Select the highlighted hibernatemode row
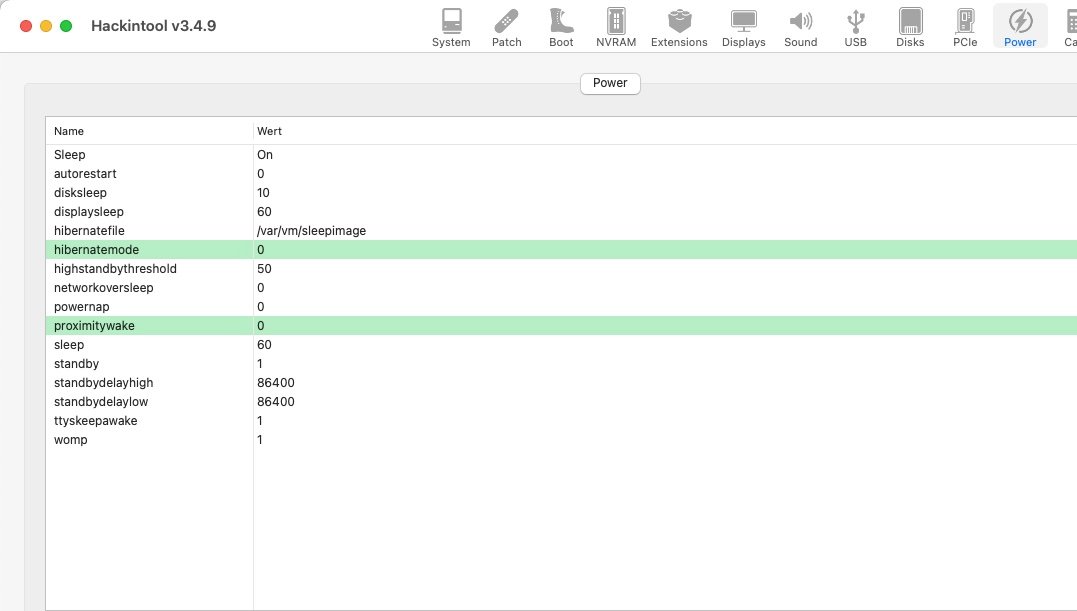 (x=561, y=250)
